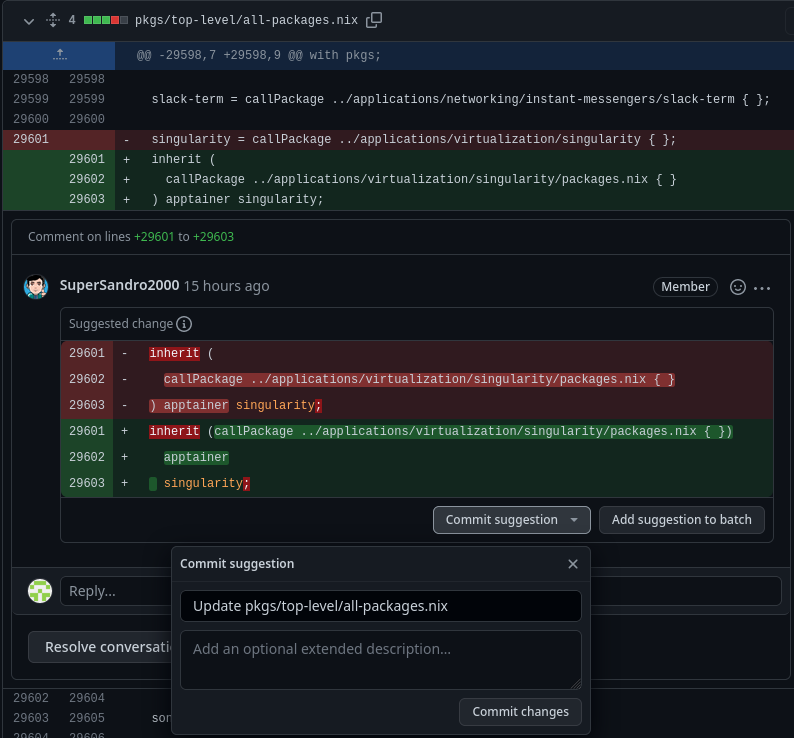
Task: Click the removed singularity callPackage line
Action: pyautogui.click(x=413, y=139)
